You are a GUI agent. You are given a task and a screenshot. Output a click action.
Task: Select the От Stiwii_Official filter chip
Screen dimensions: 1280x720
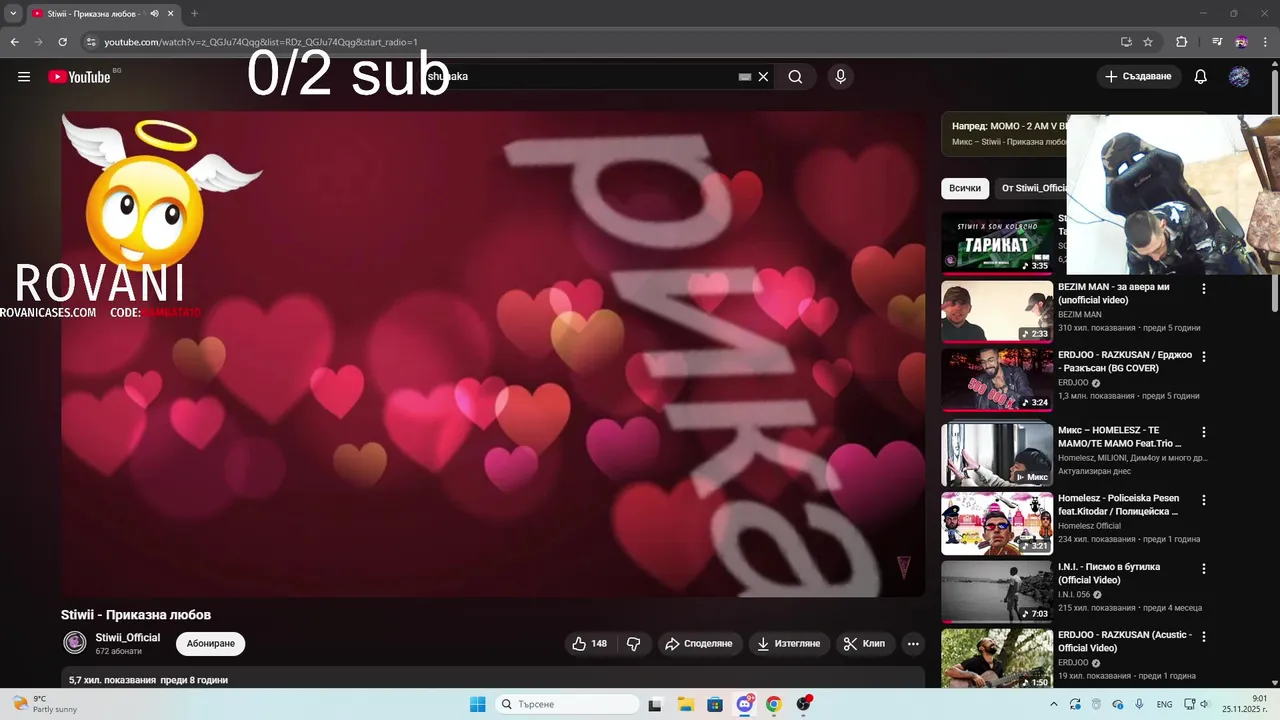[1033, 188]
